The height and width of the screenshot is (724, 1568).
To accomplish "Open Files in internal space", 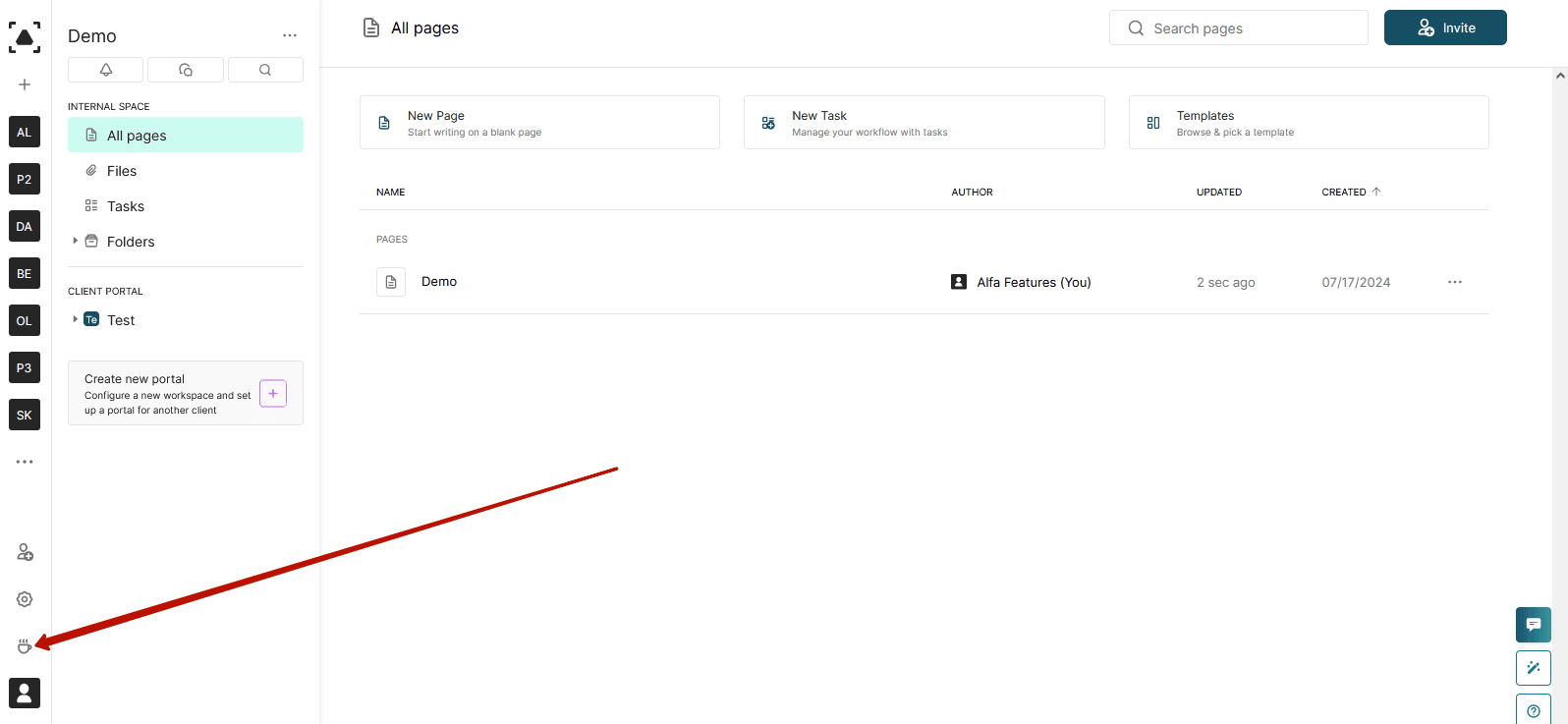I will click(186, 171).
